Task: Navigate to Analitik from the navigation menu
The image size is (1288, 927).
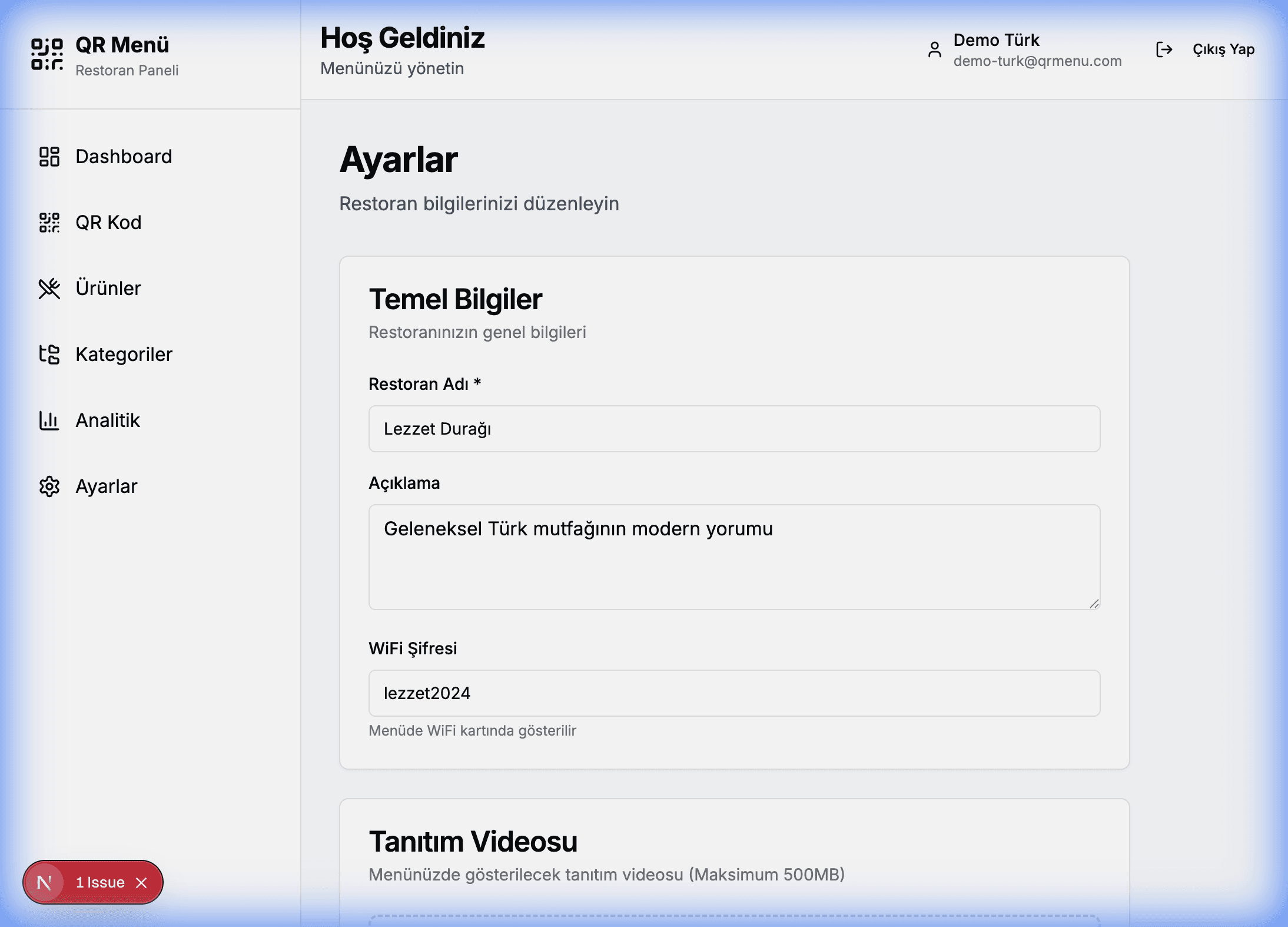Action: [107, 420]
